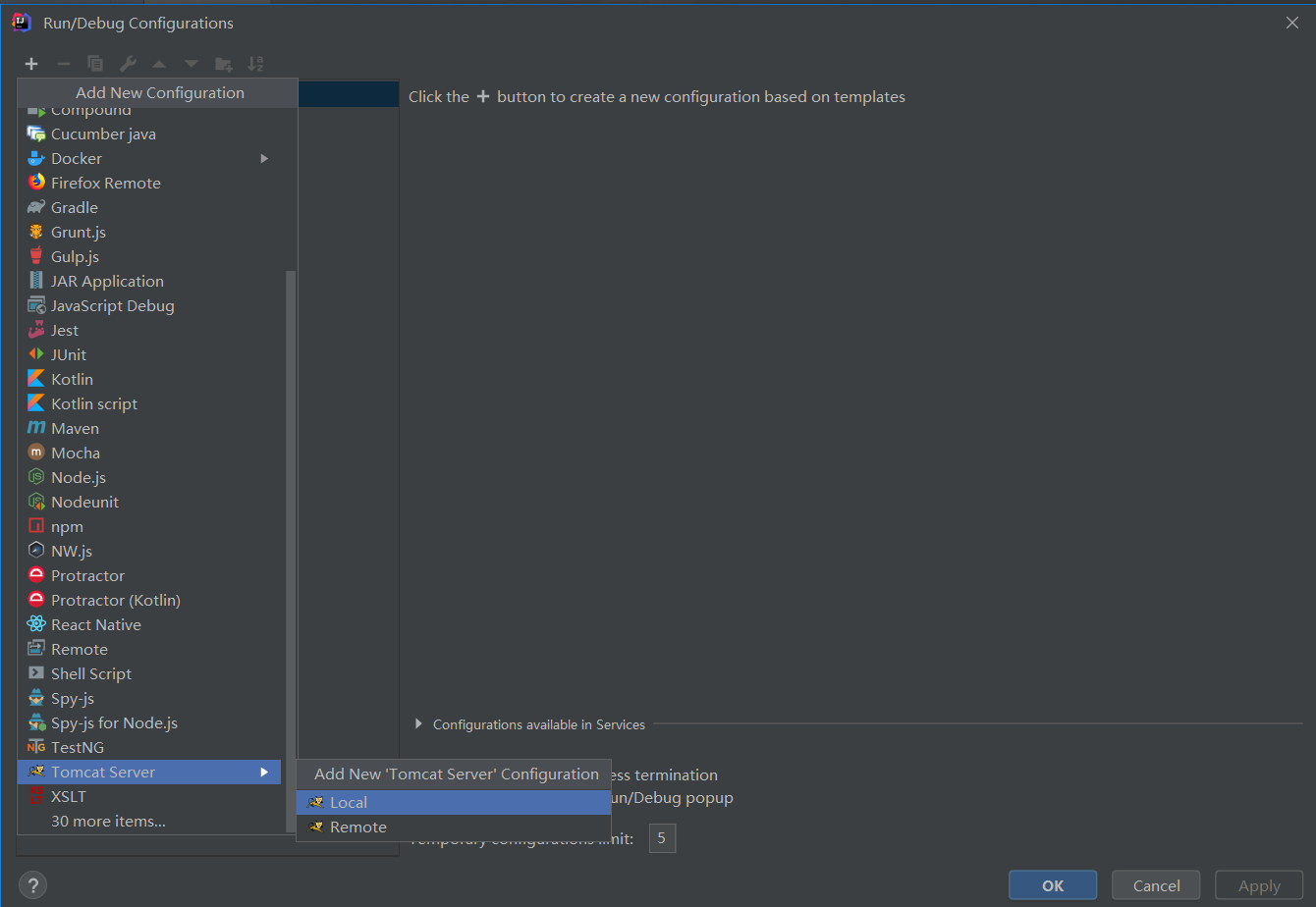
Task: Select the Maven configuration type
Action: click(x=74, y=428)
